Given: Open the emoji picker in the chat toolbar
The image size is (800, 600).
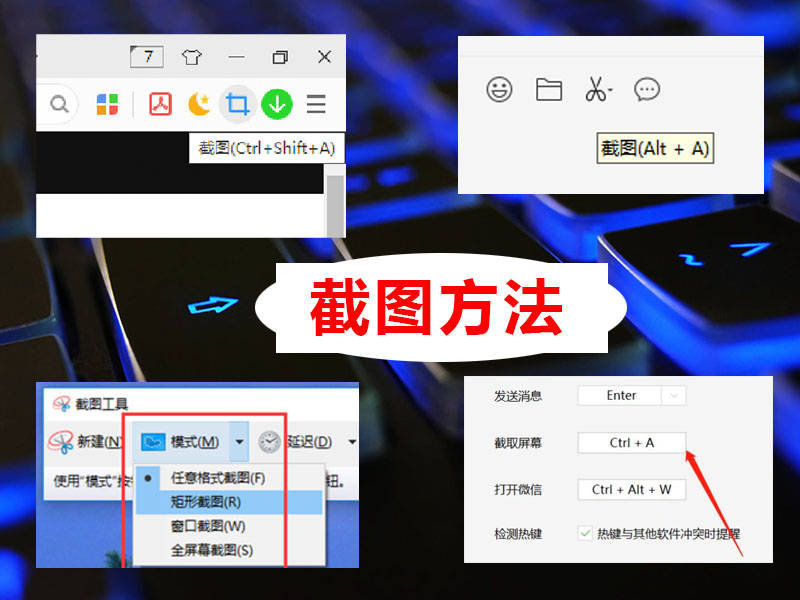Looking at the screenshot, I should [499, 89].
